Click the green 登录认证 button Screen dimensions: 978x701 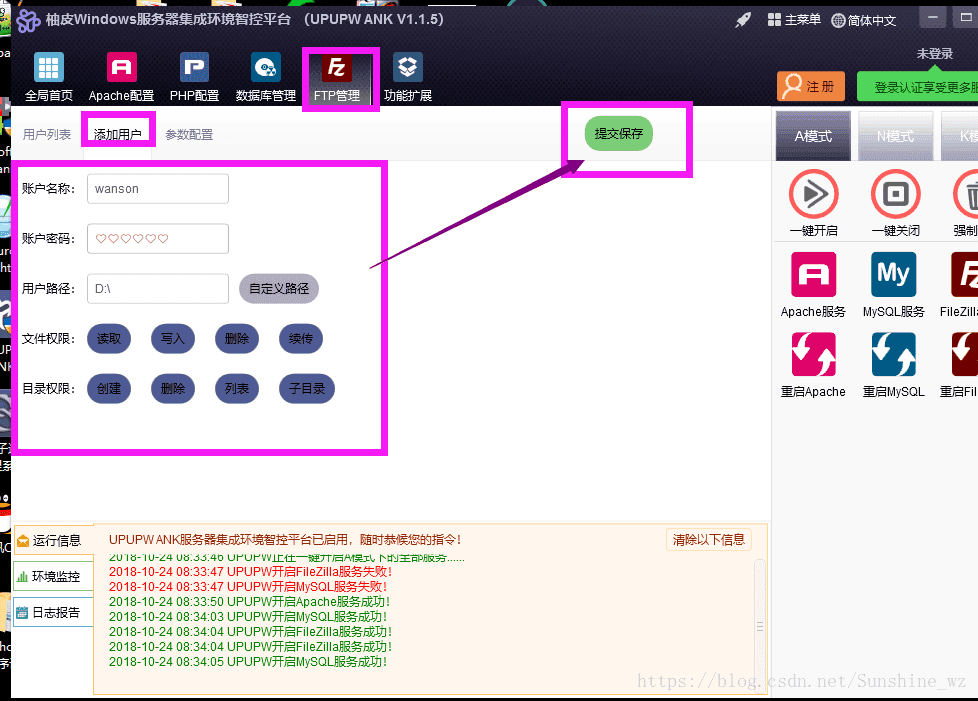coord(917,87)
